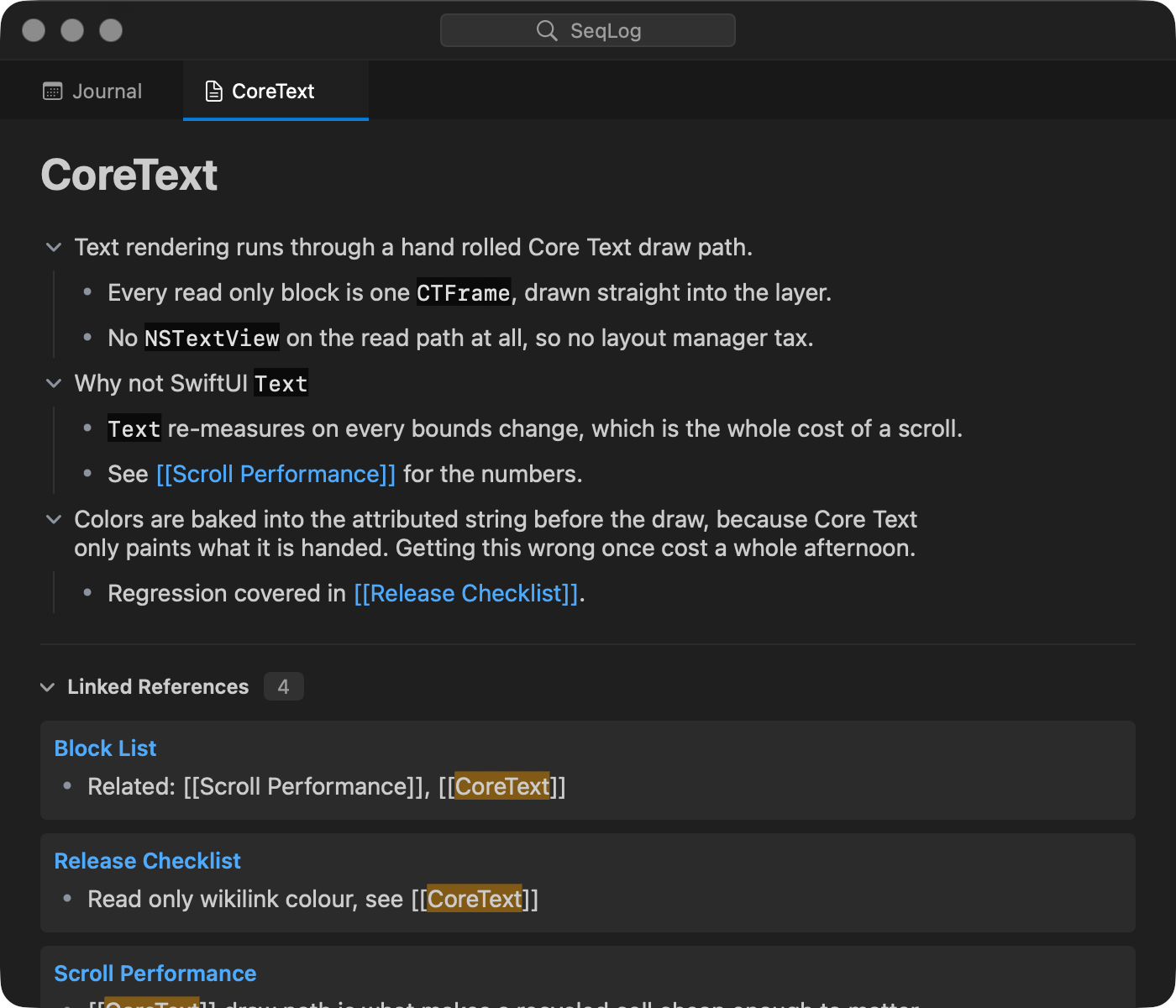Click highlighted CoreText in Release Checklist reference
This screenshot has width=1176, height=1008.
pos(475,899)
